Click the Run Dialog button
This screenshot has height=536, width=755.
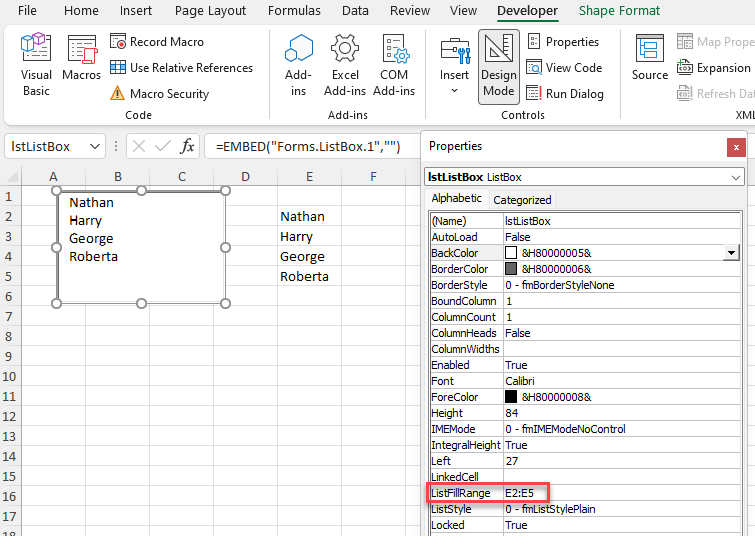[564, 94]
